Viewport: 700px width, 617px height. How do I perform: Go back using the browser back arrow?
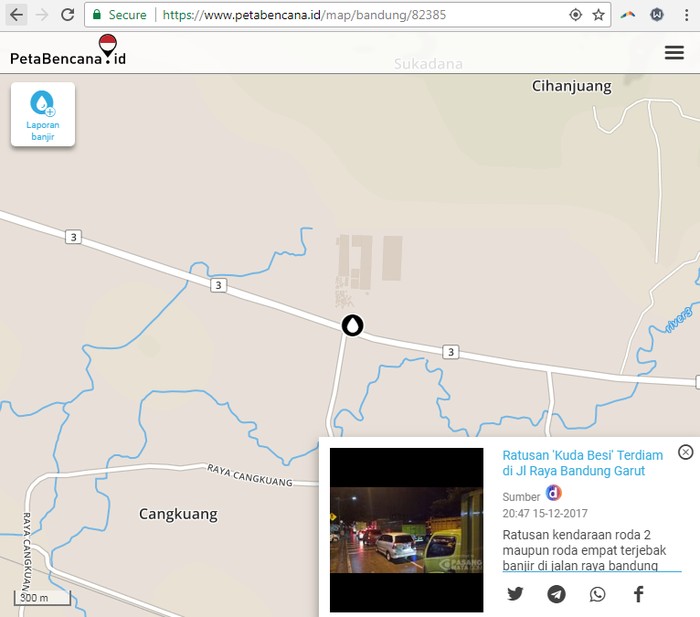click(x=17, y=15)
